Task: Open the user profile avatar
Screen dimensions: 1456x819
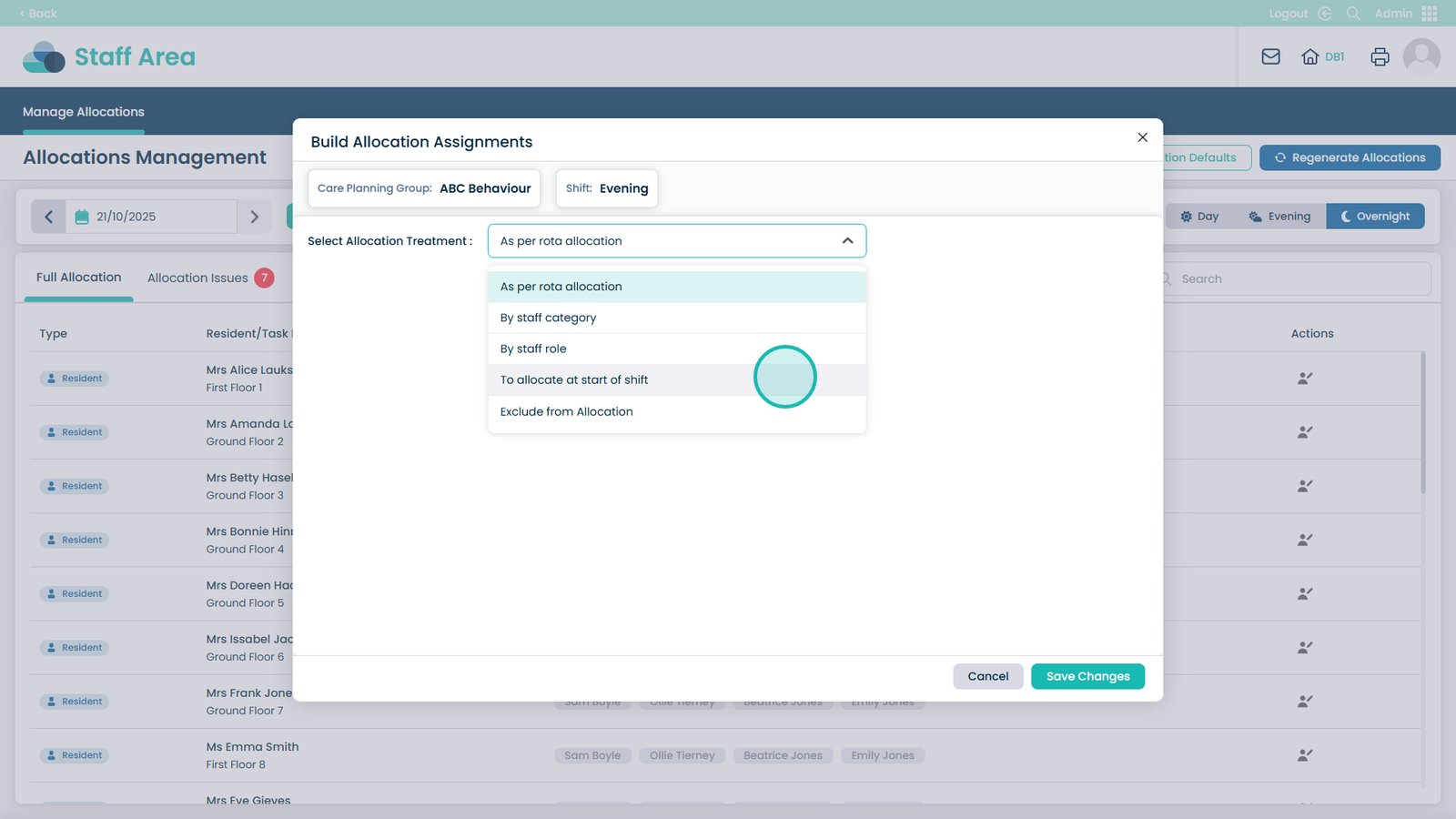Action: [1421, 56]
